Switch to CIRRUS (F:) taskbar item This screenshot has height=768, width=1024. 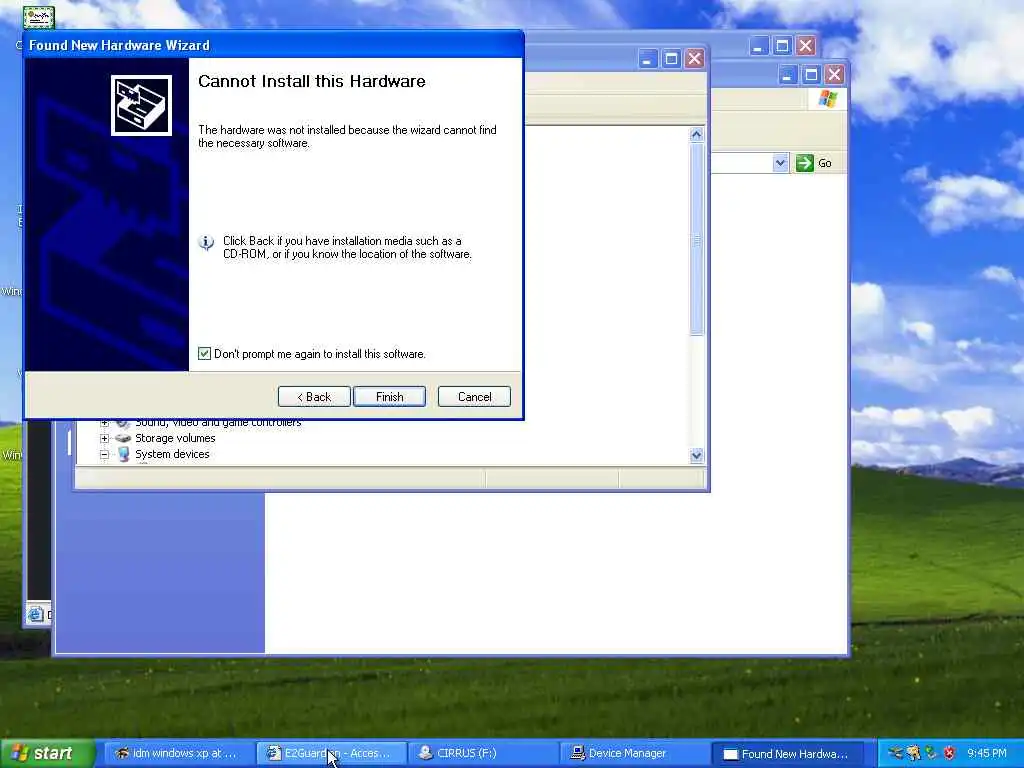pyautogui.click(x=483, y=754)
